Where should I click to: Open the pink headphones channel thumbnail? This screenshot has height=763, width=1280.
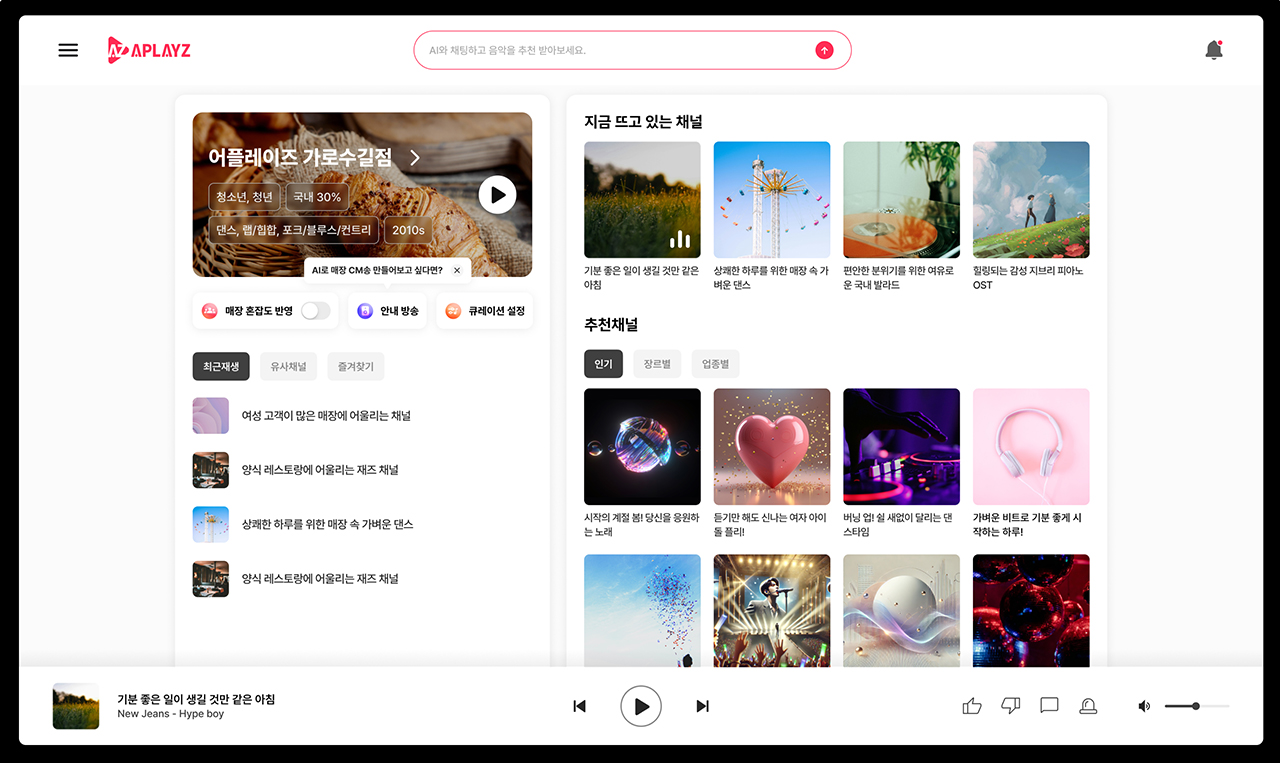click(x=1030, y=446)
